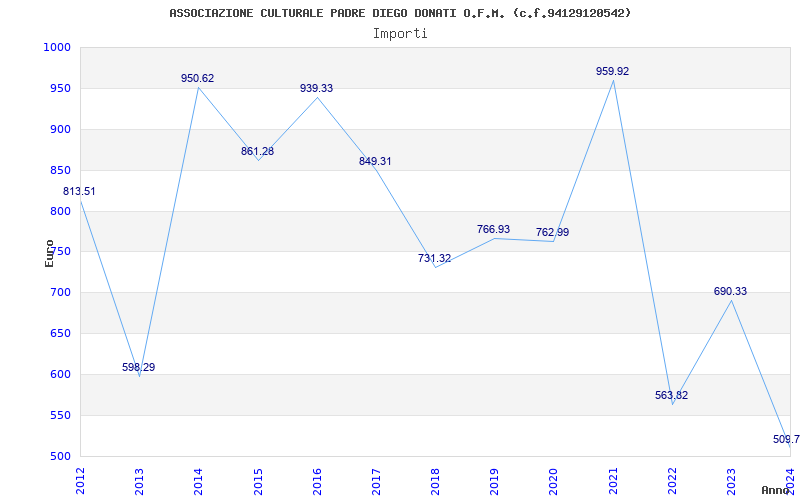Select the 959.92 data label
The image size is (800, 500).
coord(613,71)
